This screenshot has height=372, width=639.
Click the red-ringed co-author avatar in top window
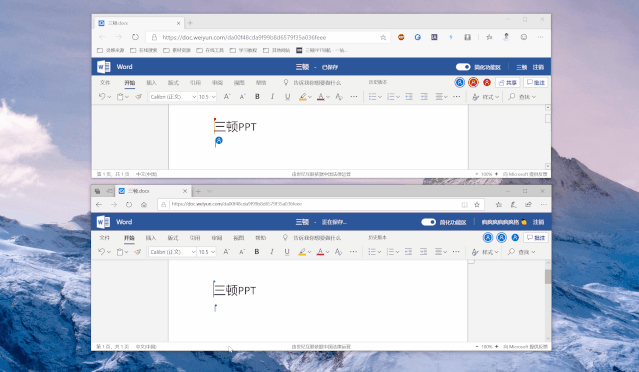pyautogui.click(x=473, y=82)
